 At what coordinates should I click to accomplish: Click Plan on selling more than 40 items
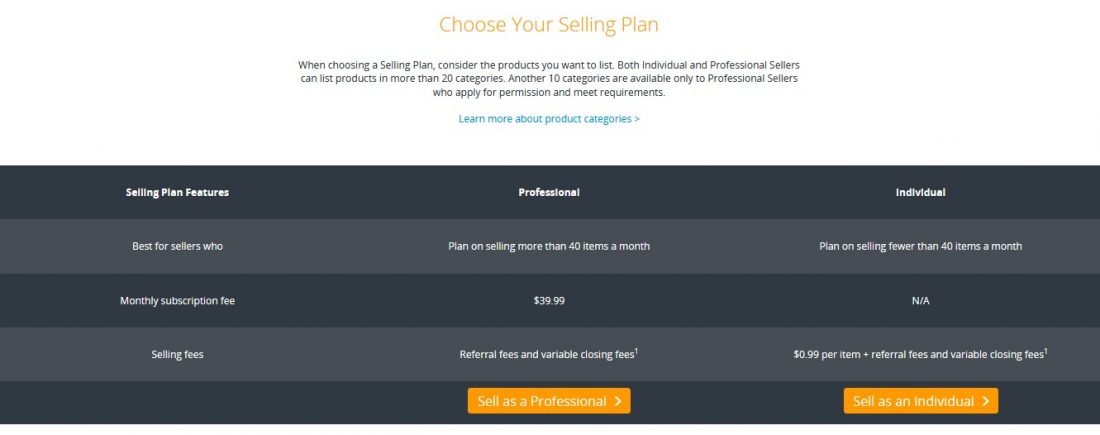(549, 246)
